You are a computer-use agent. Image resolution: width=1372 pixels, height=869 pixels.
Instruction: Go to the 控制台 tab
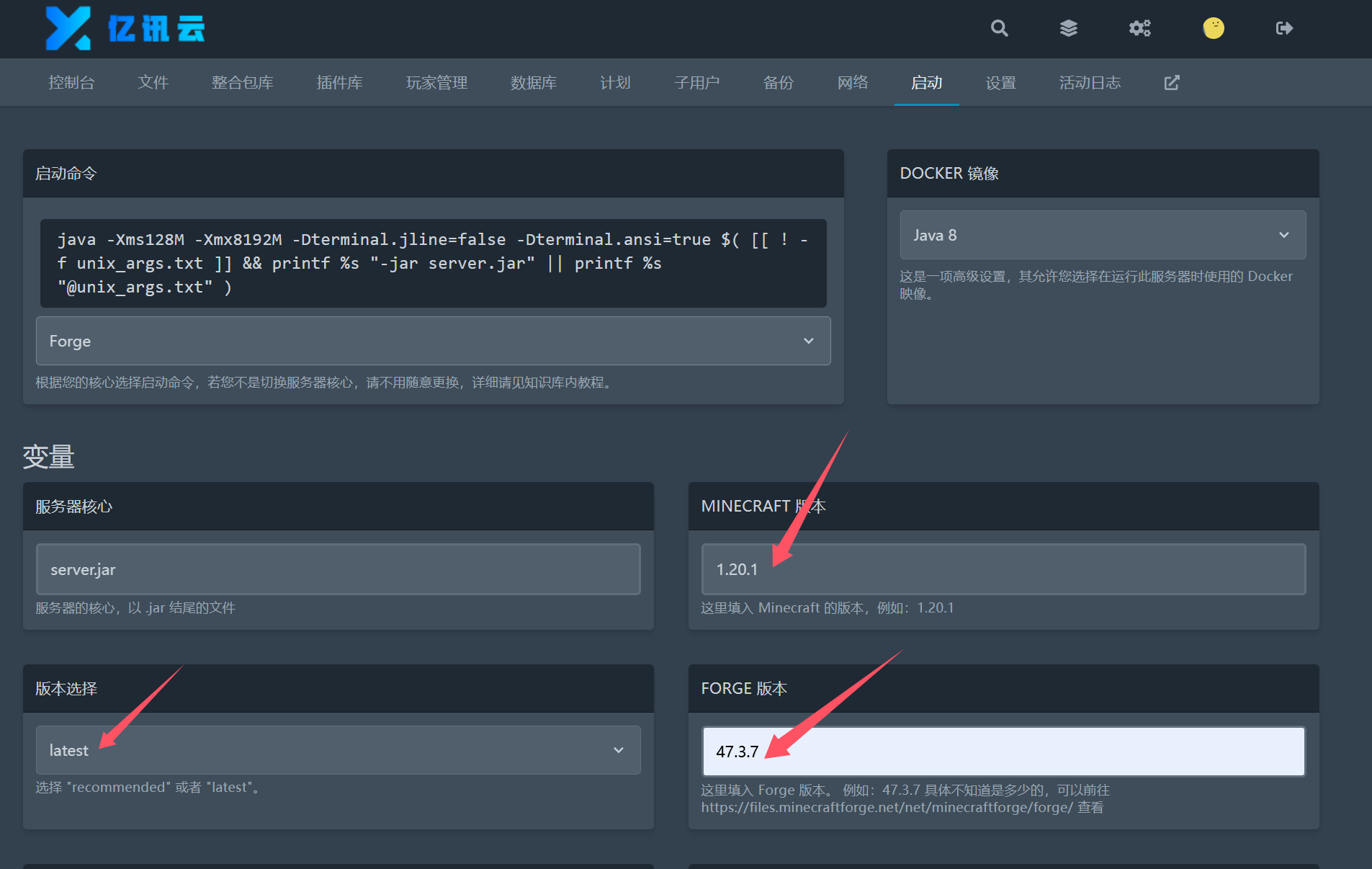[71, 83]
